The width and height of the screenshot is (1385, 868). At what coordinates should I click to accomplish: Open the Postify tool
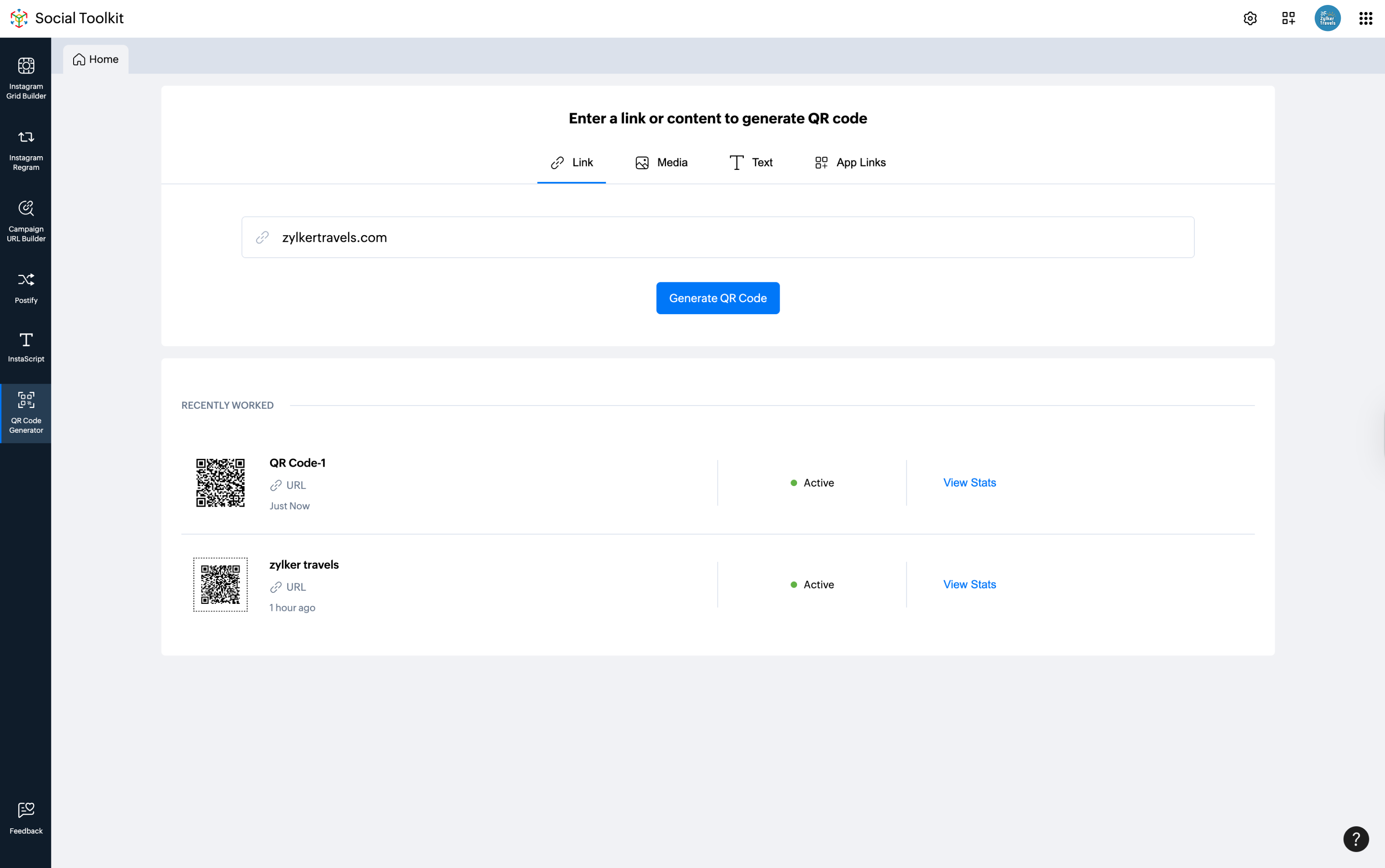(x=26, y=288)
